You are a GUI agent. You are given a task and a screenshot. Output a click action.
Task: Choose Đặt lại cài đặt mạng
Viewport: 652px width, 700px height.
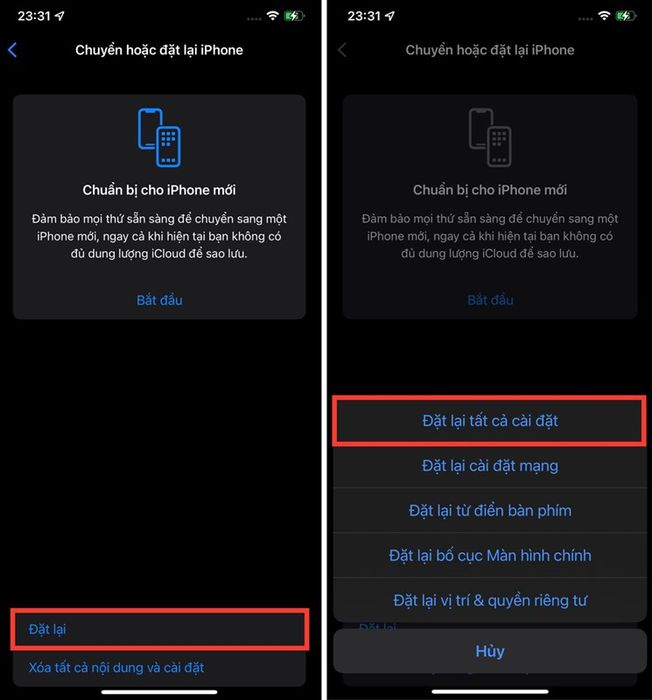pyautogui.click(x=490, y=466)
